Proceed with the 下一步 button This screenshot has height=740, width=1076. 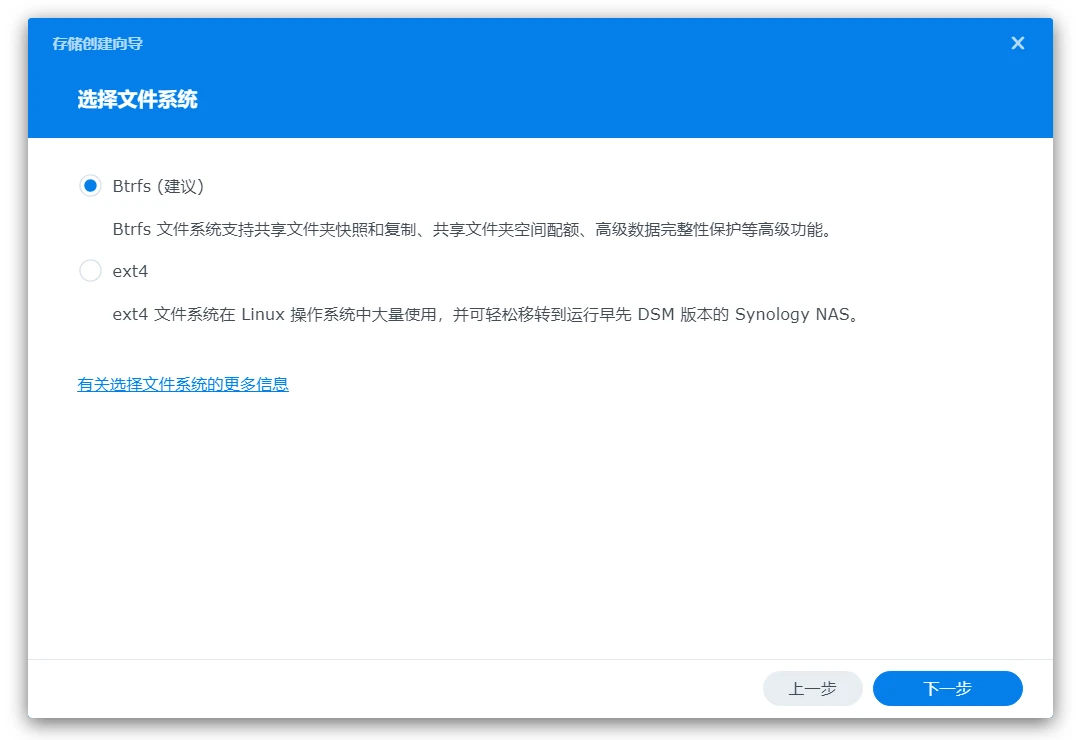[x=947, y=689]
